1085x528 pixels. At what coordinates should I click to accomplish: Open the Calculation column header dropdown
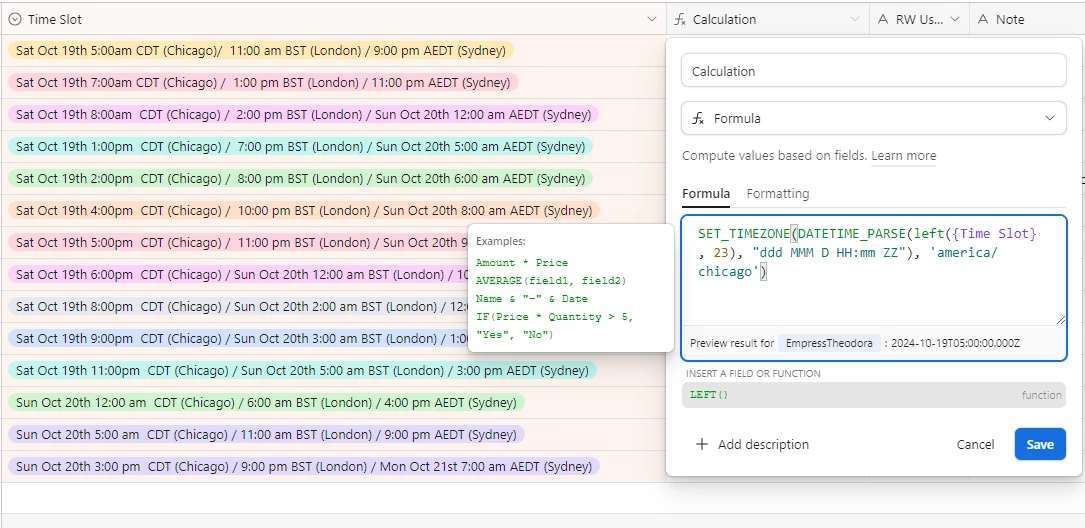[856, 19]
